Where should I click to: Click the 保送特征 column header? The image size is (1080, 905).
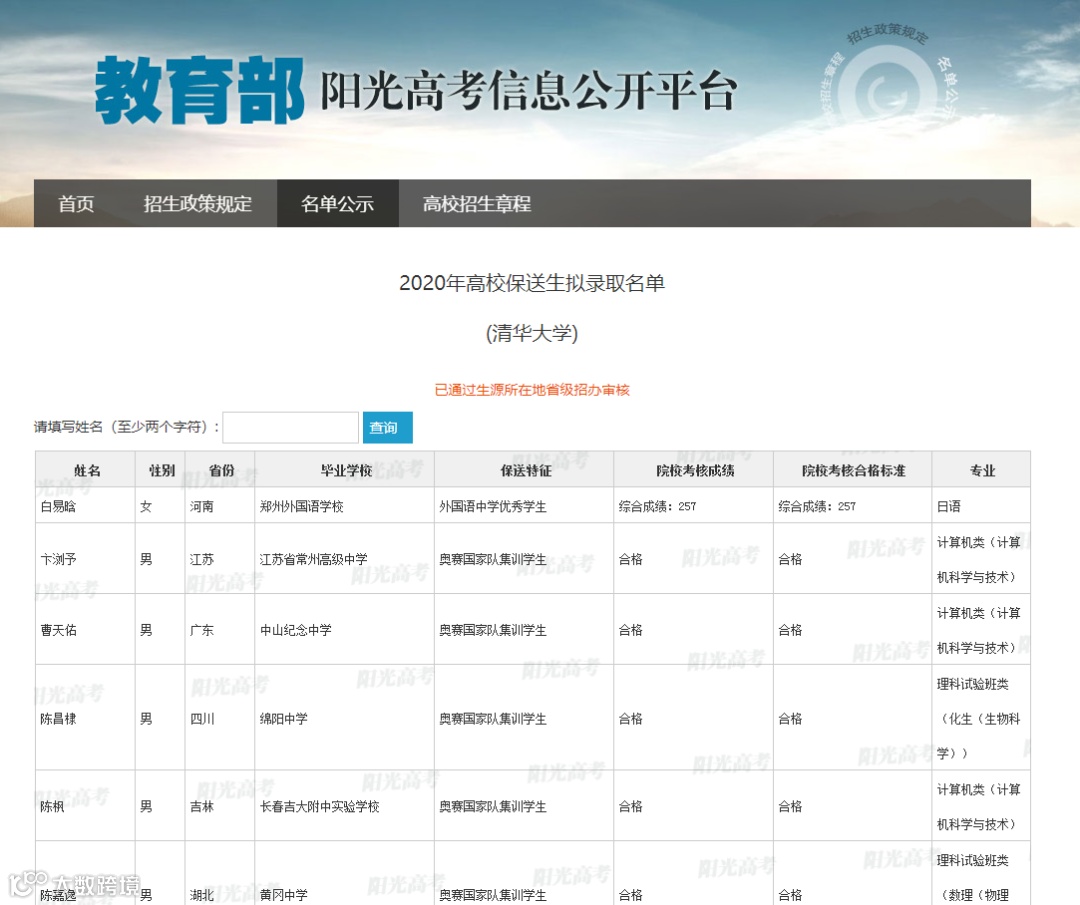526,470
